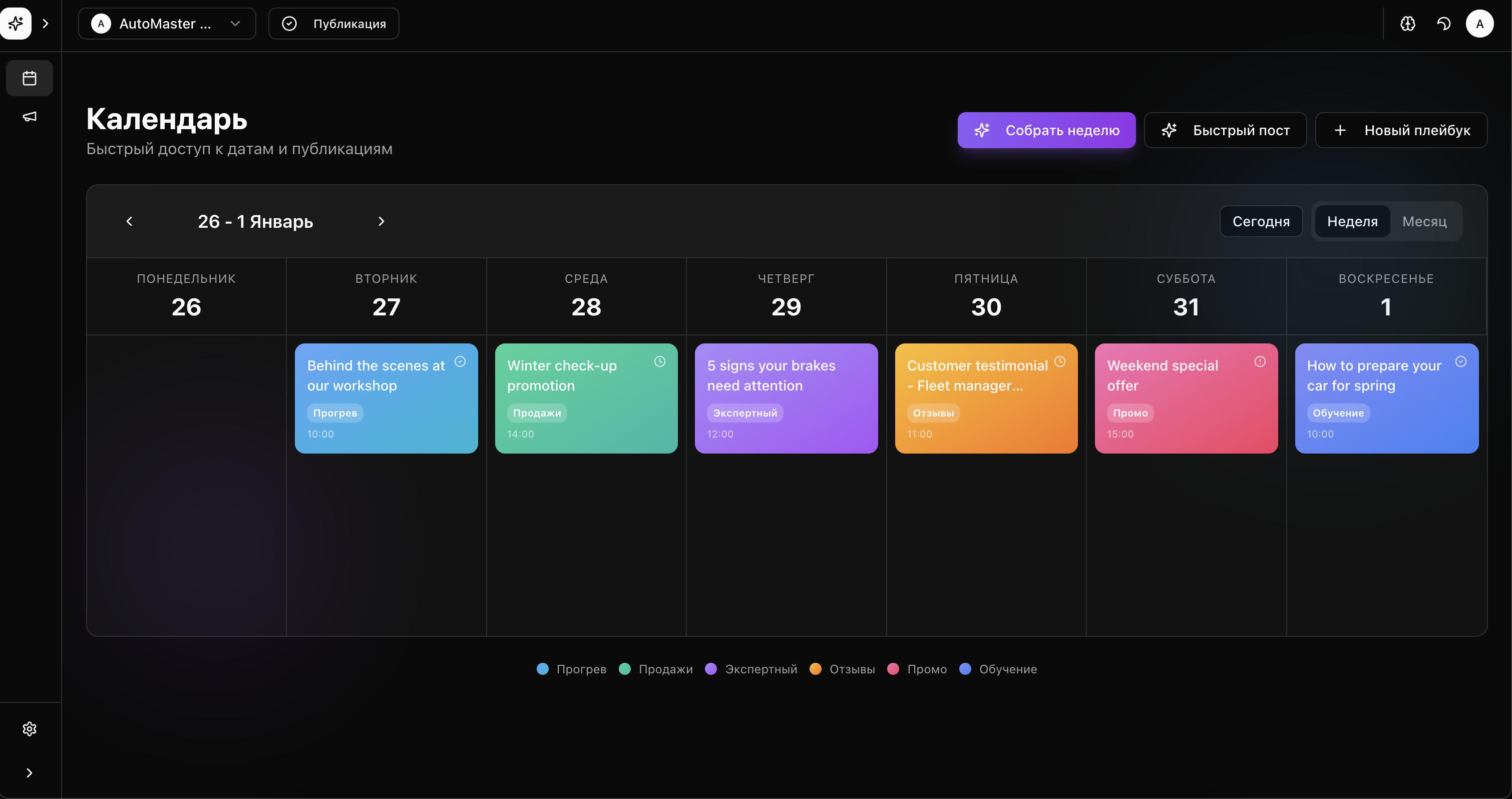Expand the sidebar with bottom chevron
This screenshot has height=799, width=1512.
(x=30, y=772)
